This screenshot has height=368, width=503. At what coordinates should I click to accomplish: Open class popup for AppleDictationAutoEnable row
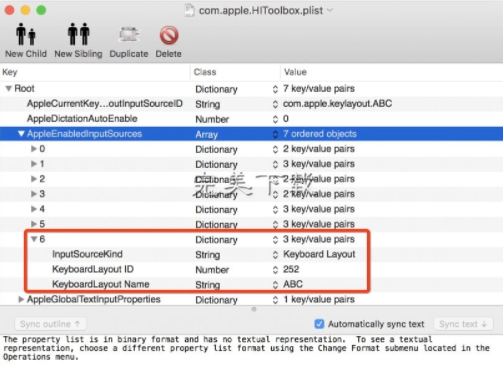275,119
